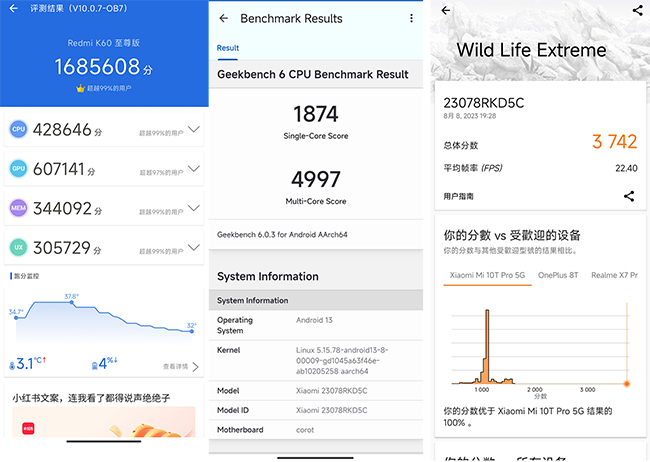Open the 用户指南 user guide
650x462 pixels.
(x=458, y=196)
